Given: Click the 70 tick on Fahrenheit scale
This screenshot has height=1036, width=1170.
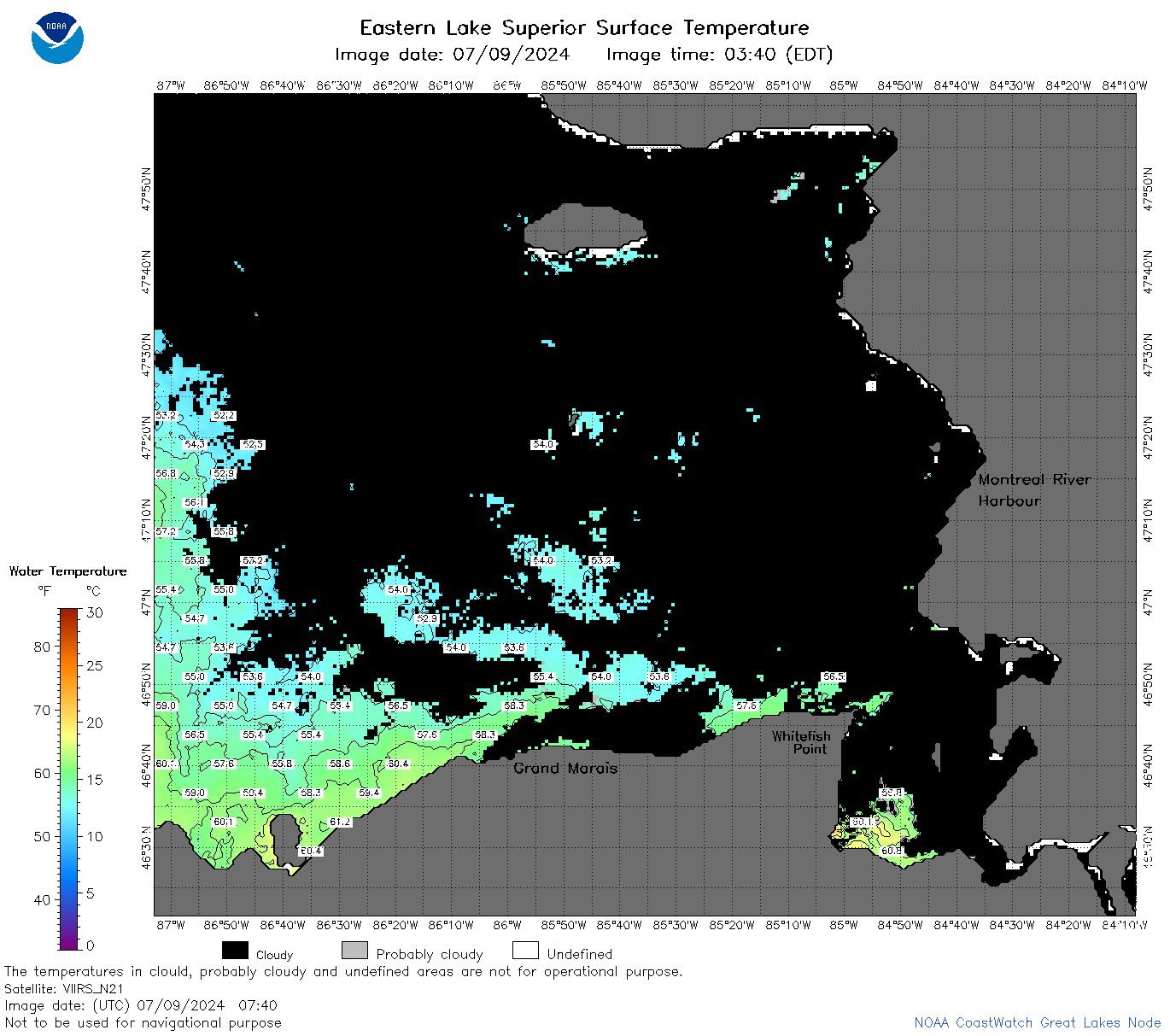Looking at the screenshot, I should point(42,710).
